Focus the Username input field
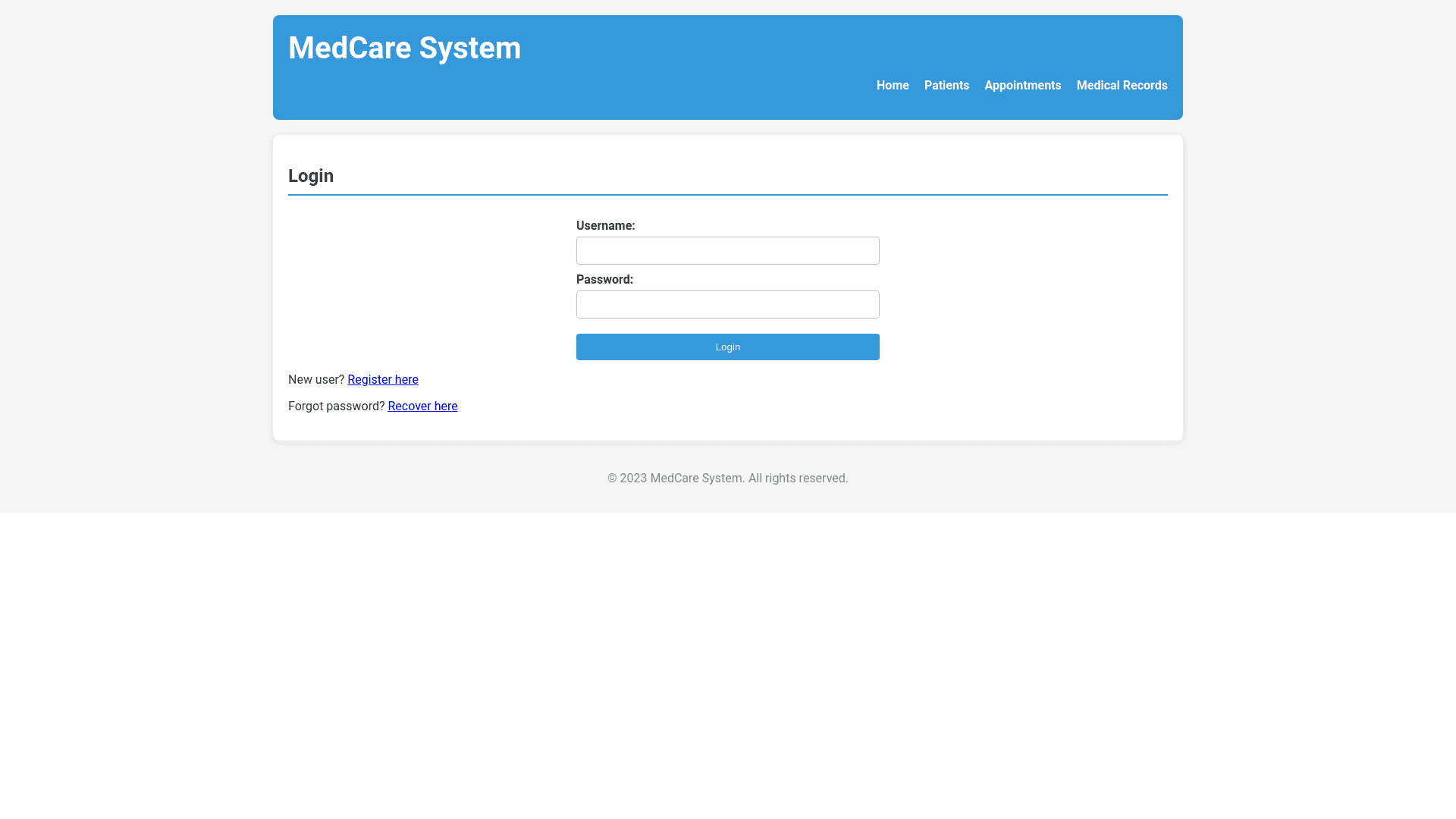Screen dimensions: 1456x819 [x=727, y=251]
